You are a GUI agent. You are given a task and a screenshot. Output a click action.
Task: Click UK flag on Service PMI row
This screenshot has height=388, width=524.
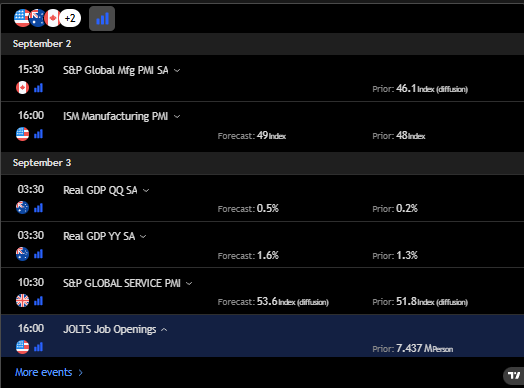(x=22, y=301)
